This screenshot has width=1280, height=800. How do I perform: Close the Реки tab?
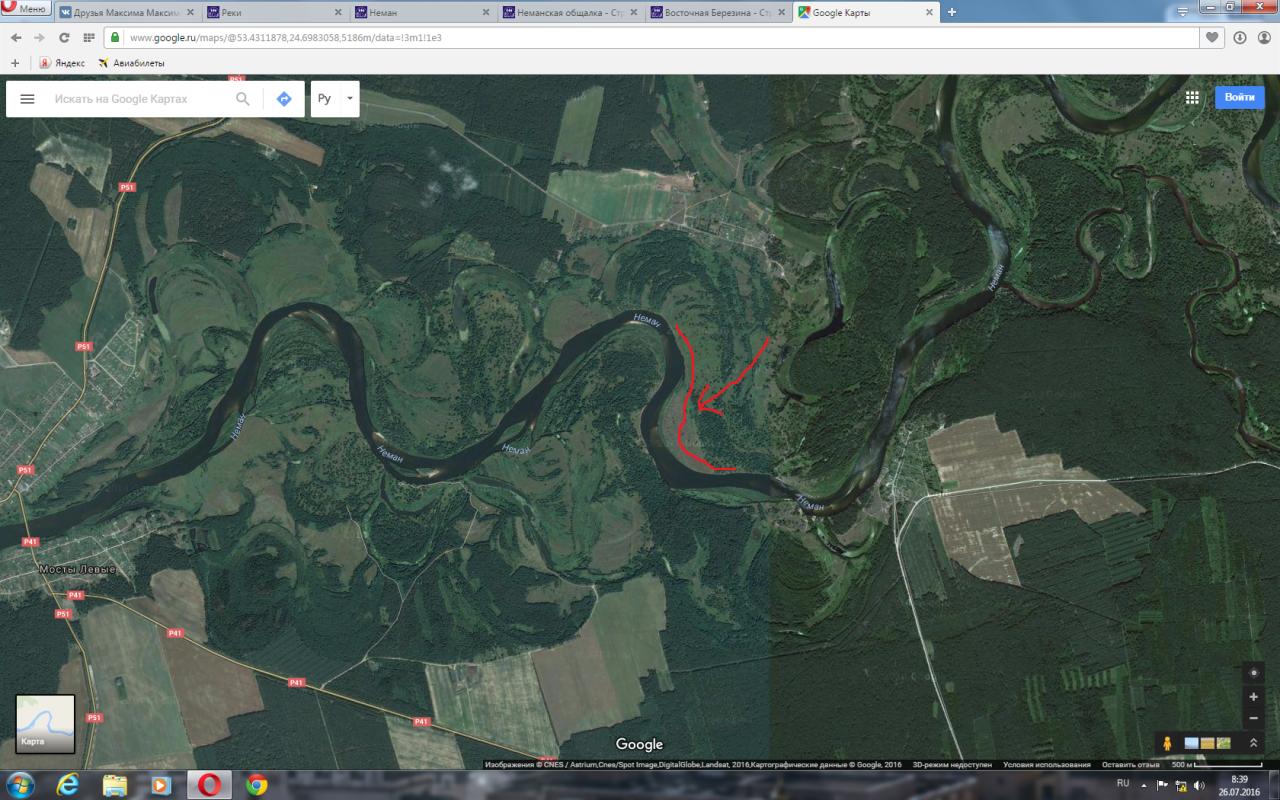pos(337,12)
